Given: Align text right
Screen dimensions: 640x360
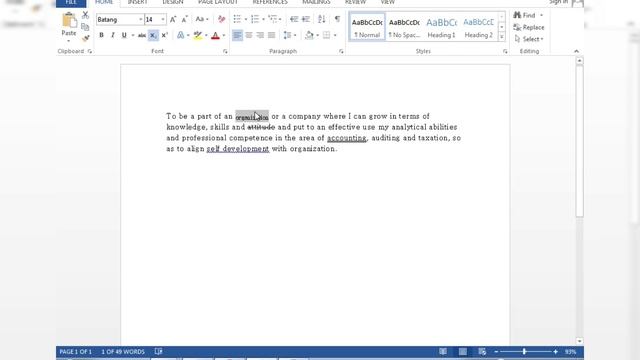Looking at the screenshot, I should [x=260, y=36].
